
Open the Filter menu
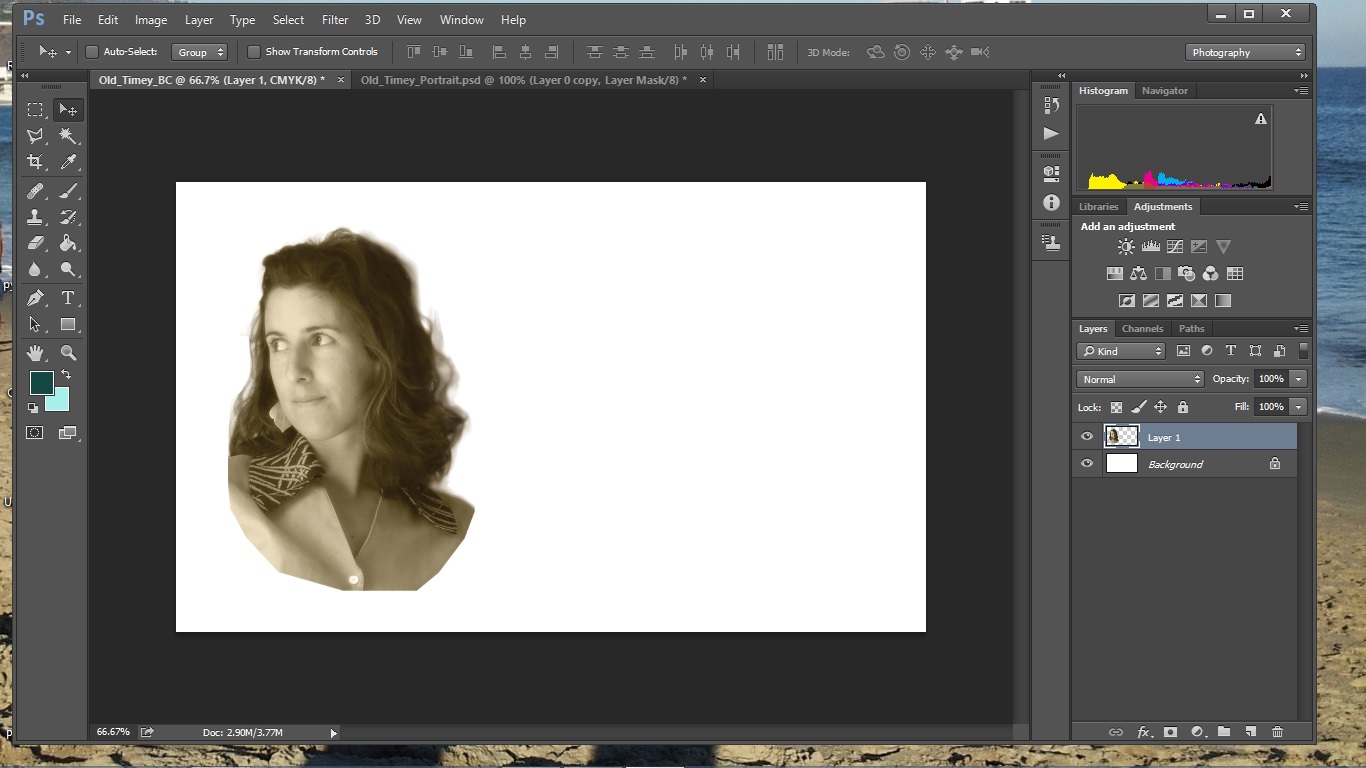point(334,19)
